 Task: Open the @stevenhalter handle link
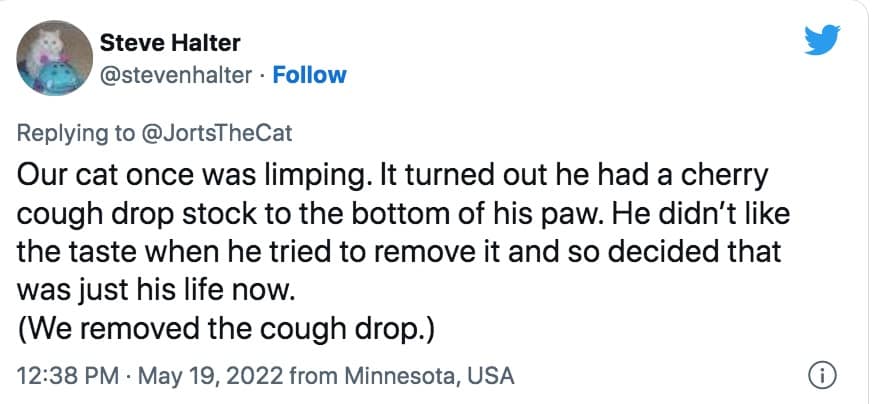coord(175,75)
